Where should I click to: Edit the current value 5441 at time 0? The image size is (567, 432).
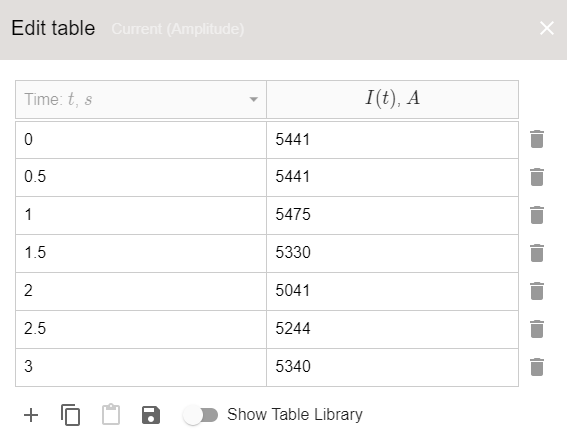point(392,140)
